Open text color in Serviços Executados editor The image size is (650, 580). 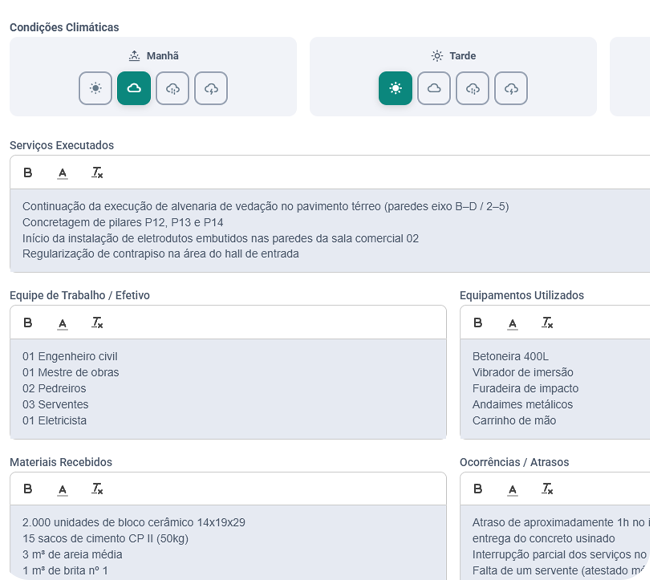(63, 172)
